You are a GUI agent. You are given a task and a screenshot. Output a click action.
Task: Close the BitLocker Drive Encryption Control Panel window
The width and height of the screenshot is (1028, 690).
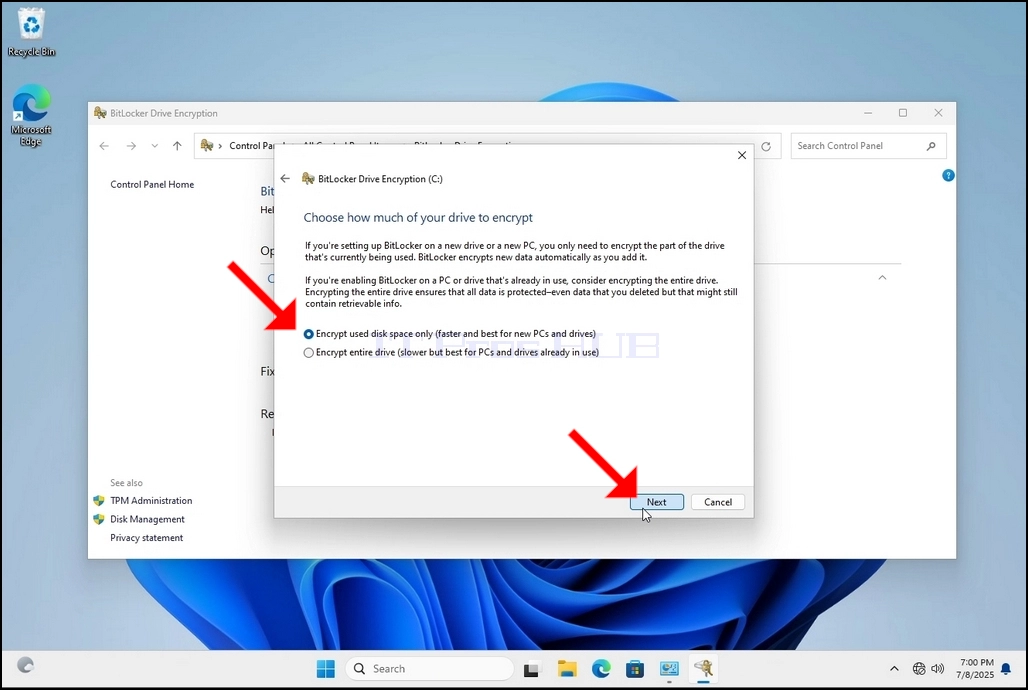938,113
